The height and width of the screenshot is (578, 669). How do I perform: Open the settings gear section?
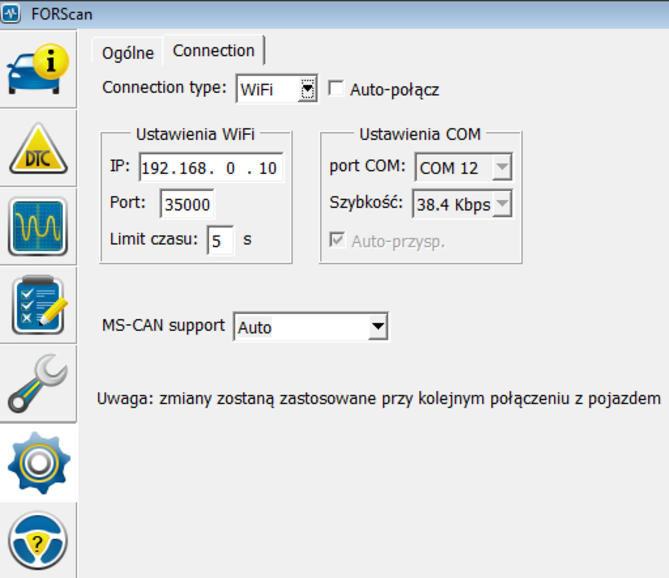coord(38,462)
